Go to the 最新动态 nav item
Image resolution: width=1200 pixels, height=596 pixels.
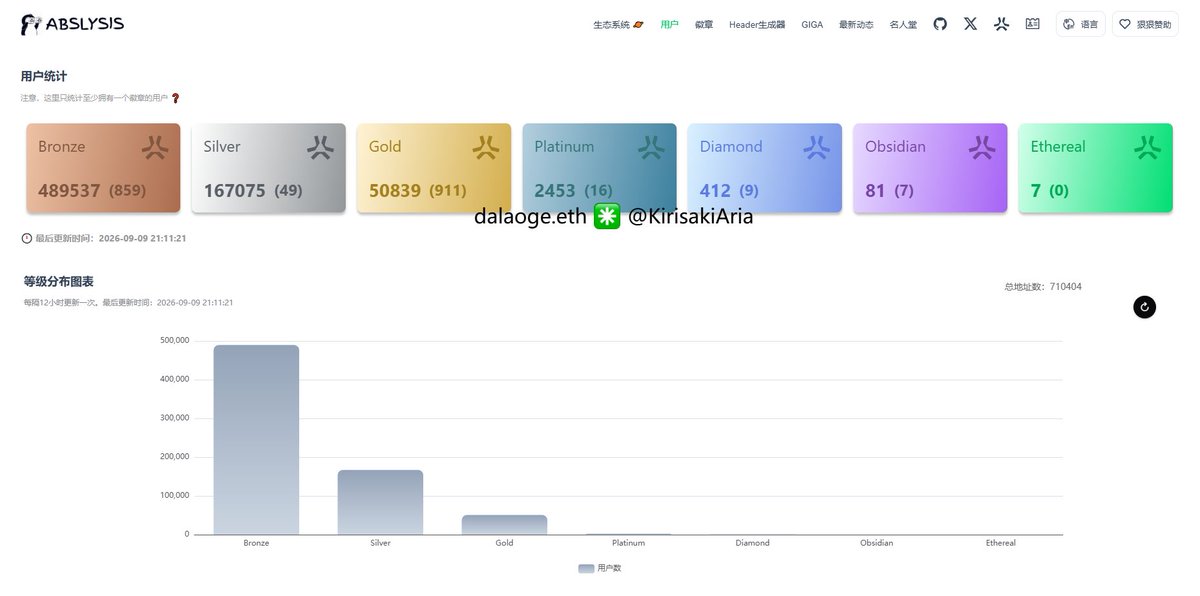coord(856,24)
